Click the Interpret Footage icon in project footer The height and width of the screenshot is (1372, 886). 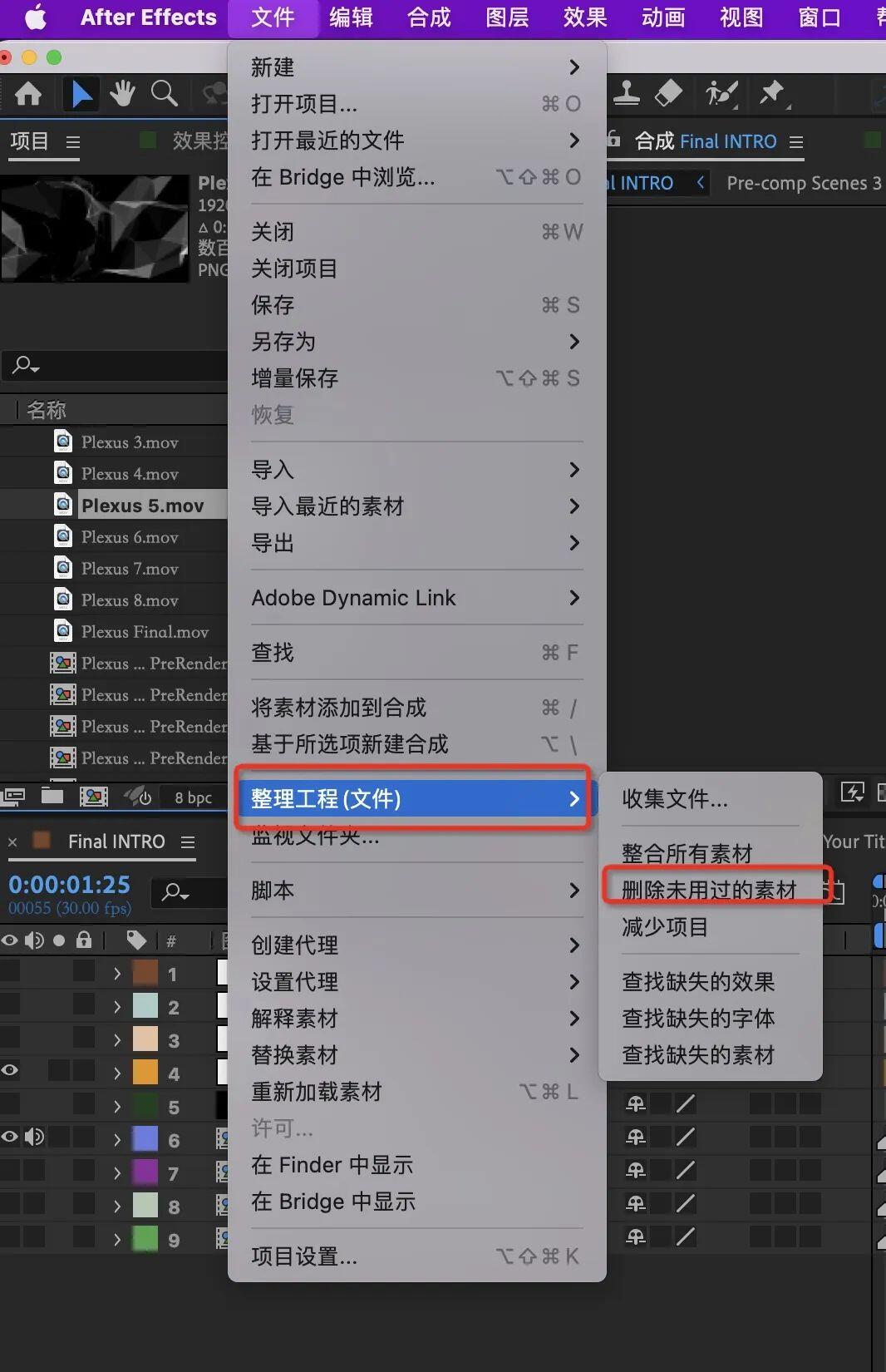(13, 797)
